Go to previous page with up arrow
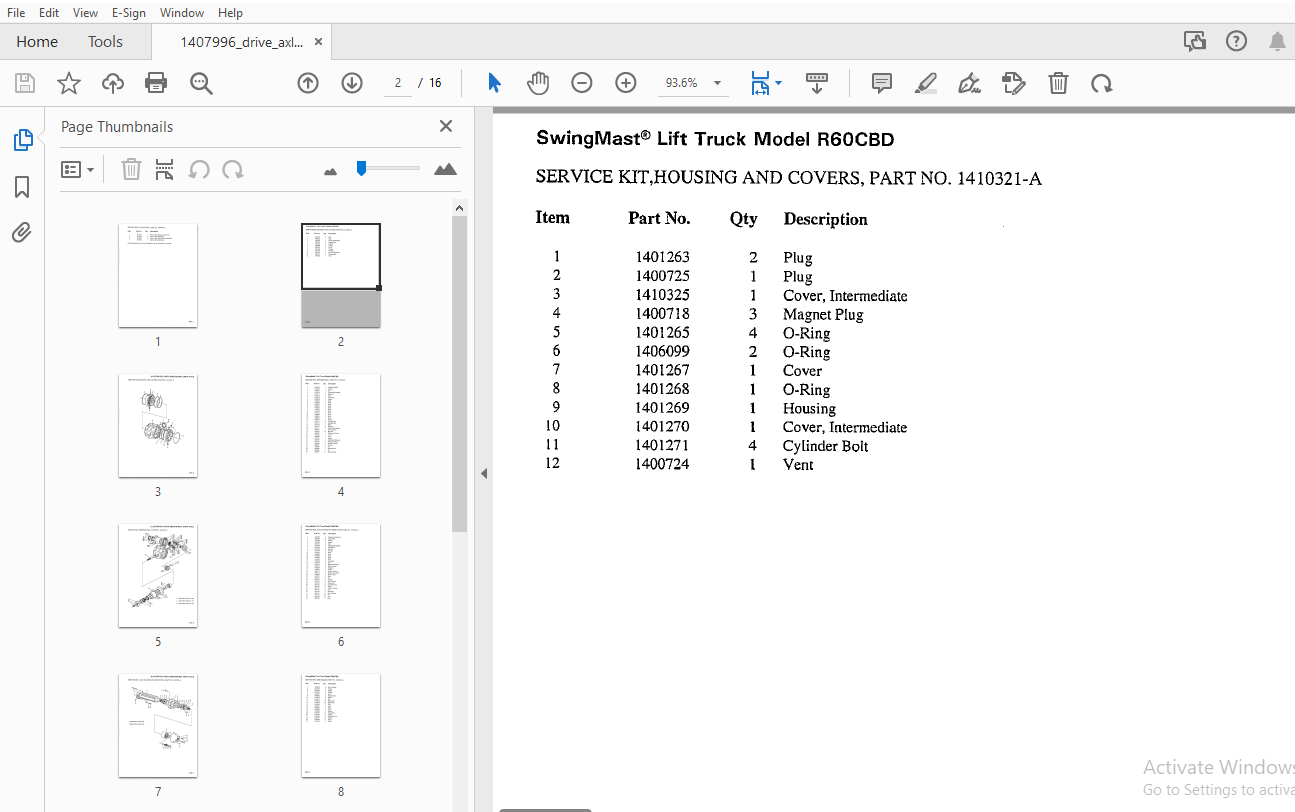 click(x=308, y=83)
